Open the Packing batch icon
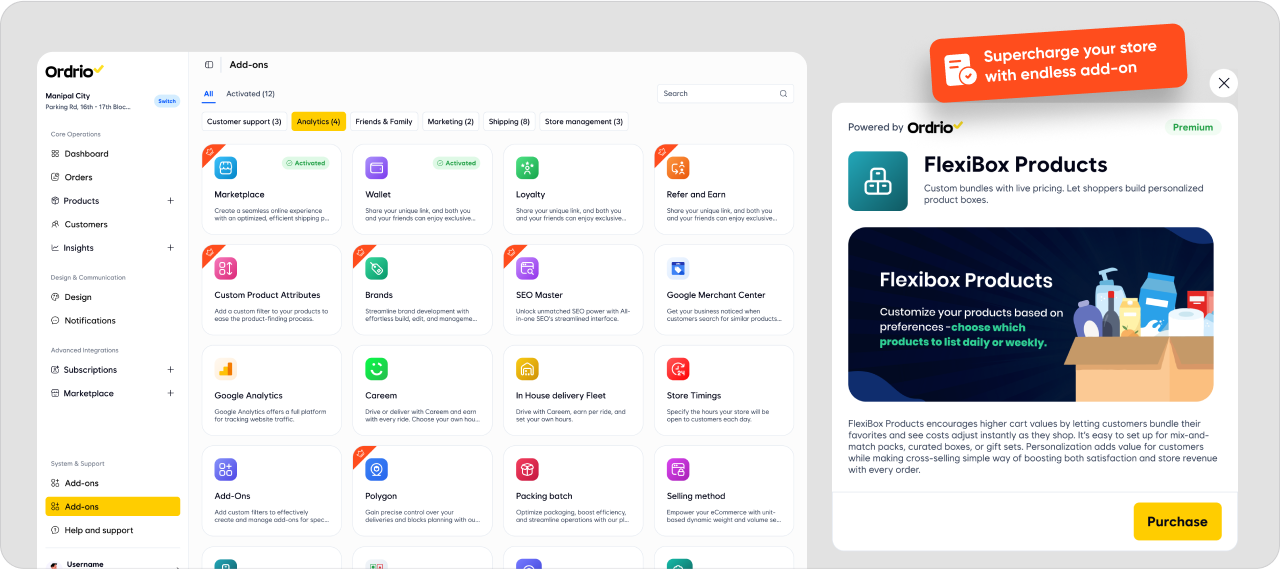The height and width of the screenshot is (569, 1280). pos(527,469)
